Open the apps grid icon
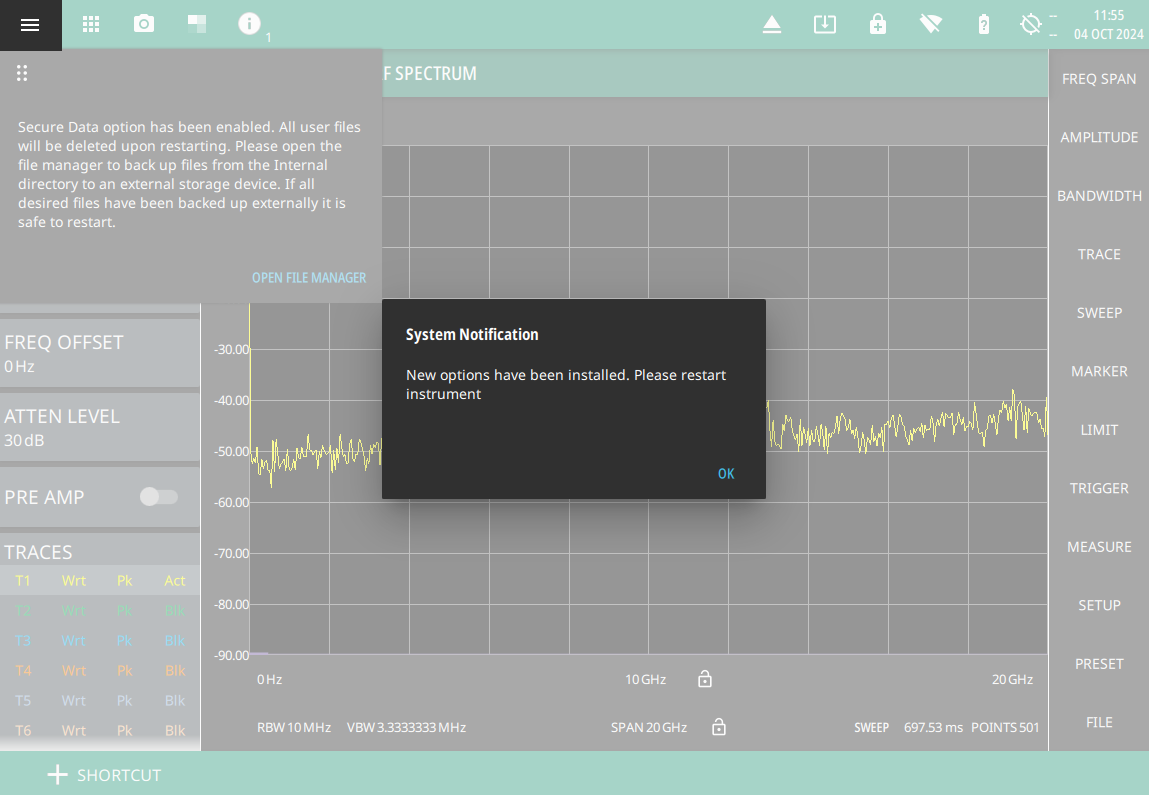 point(91,25)
